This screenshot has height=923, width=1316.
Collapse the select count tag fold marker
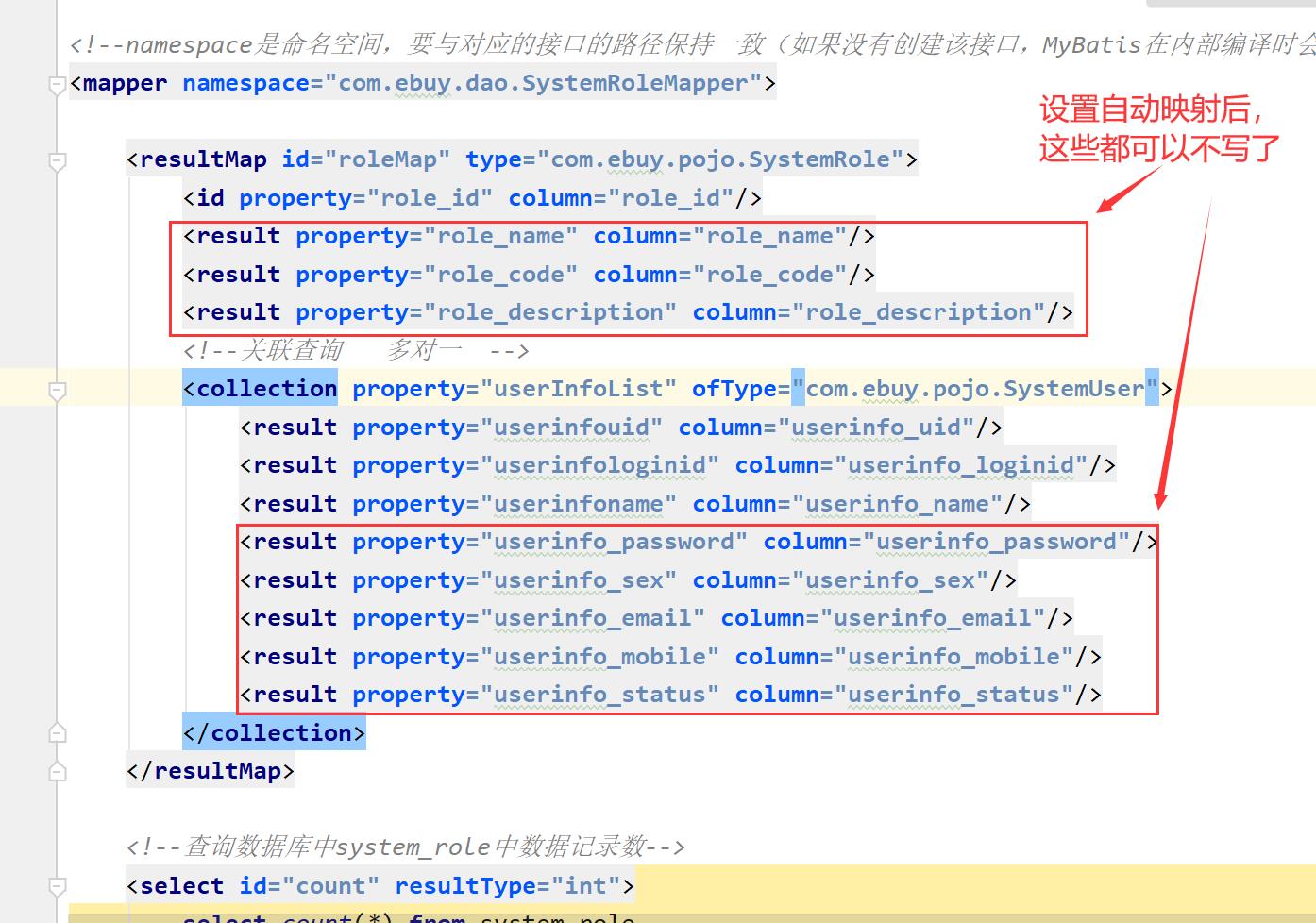pos(57,887)
